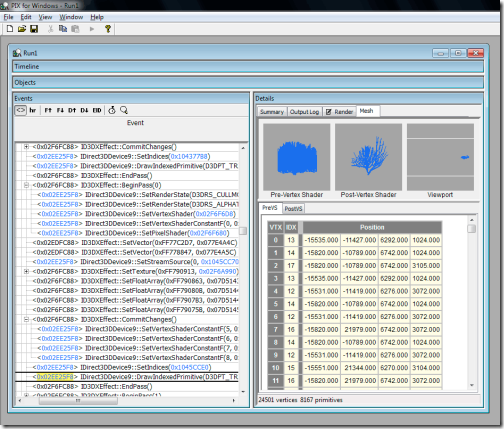
Task: Open link 0x02F6F680 in SetPixelShader row
Action: click(x=208, y=233)
